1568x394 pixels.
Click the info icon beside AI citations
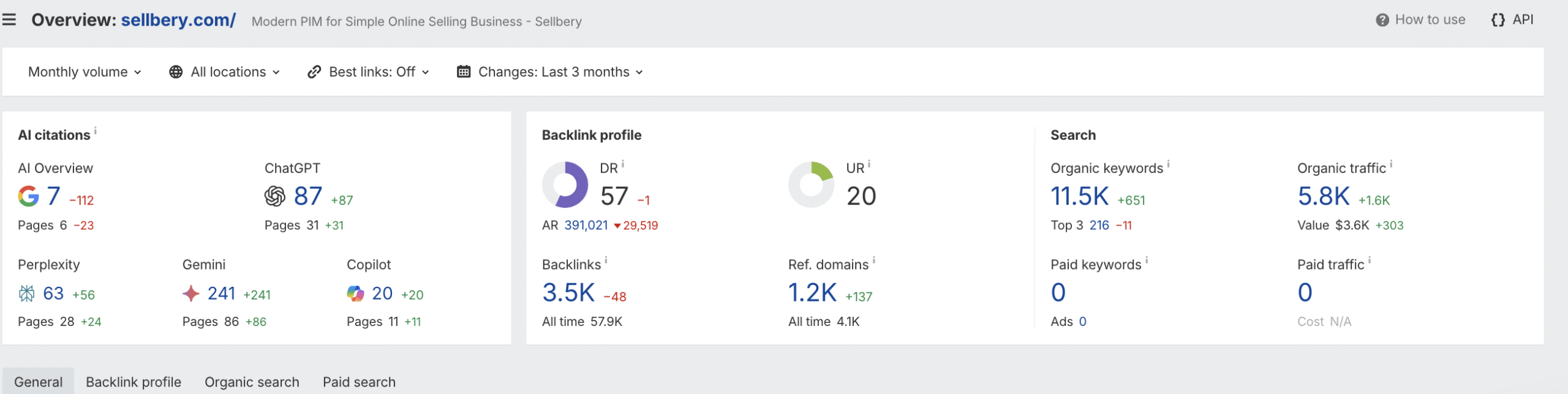click(x=96, y=131)
